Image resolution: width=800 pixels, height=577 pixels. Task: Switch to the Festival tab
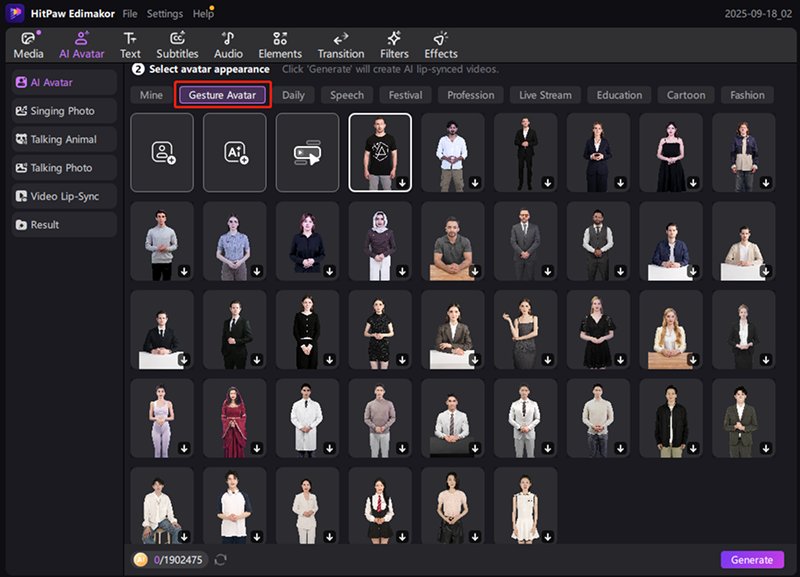[405, 95]
